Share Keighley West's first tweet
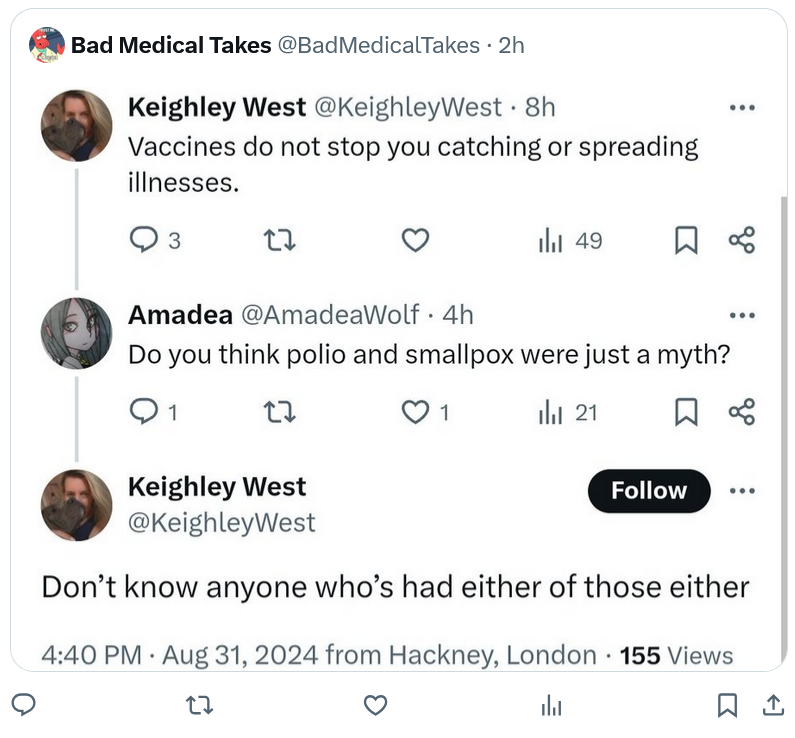This screenshot has height=738, width=795. coord(742,240)
